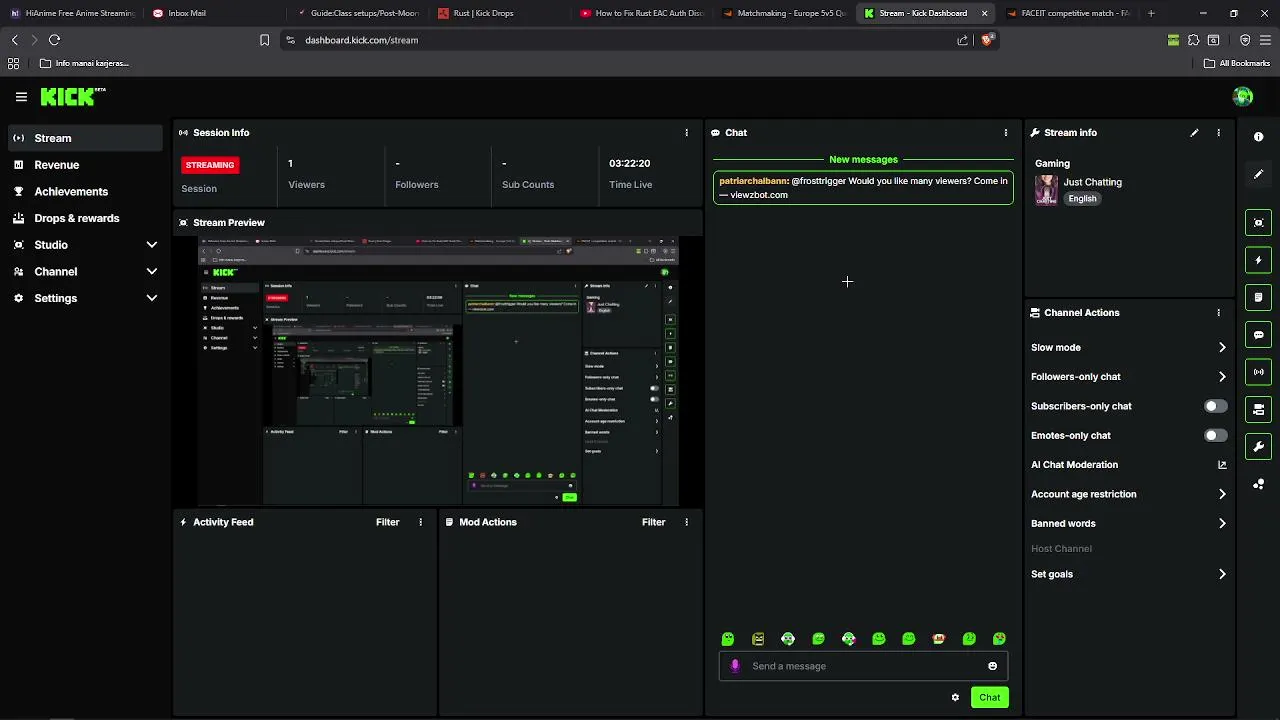Open Followers-only chat options arrow
This screenshot has height=720, width=1280.
tap(1222, 377)
